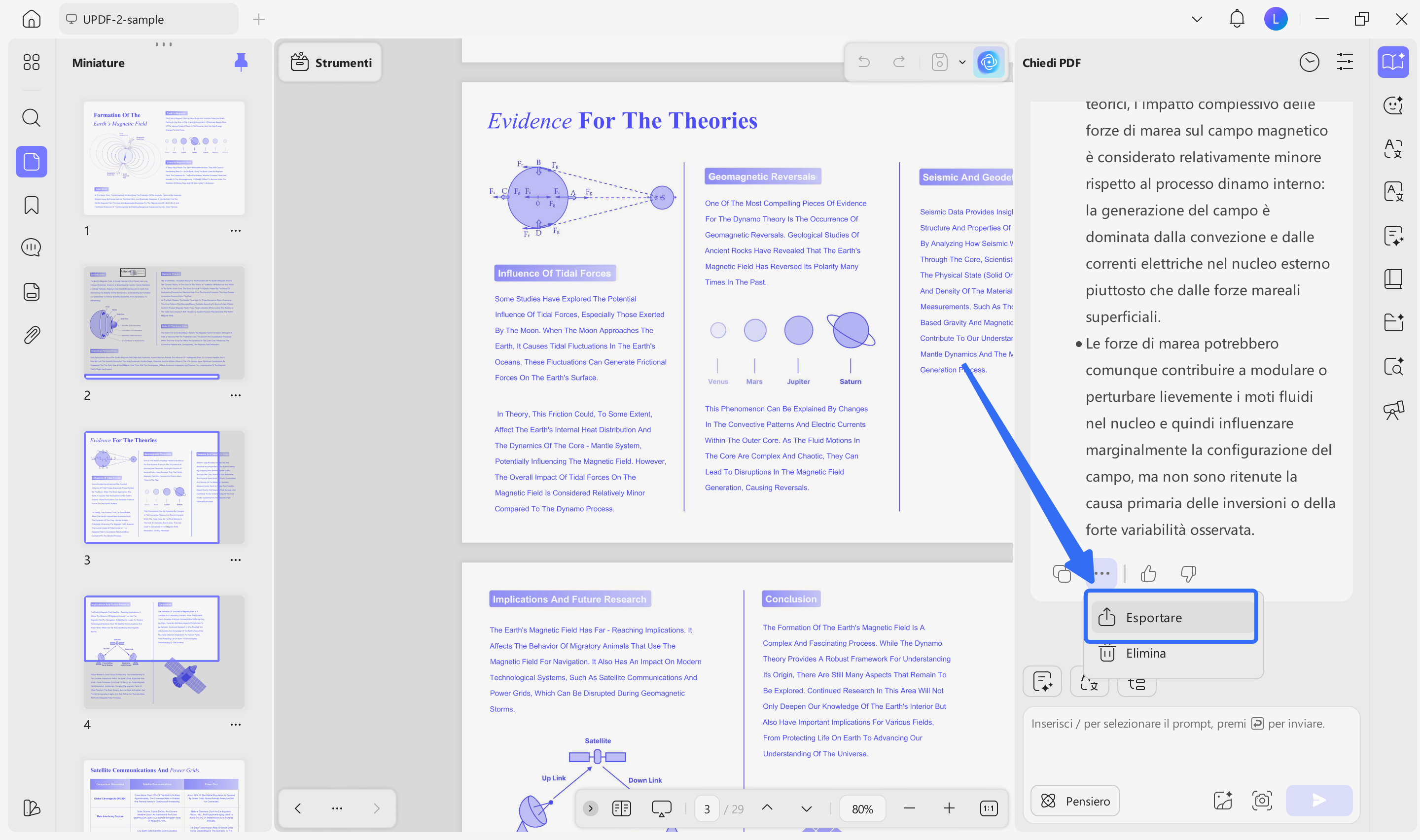Click the 80% zoom level field
The image size is (1420, 840).
point(862,809)
